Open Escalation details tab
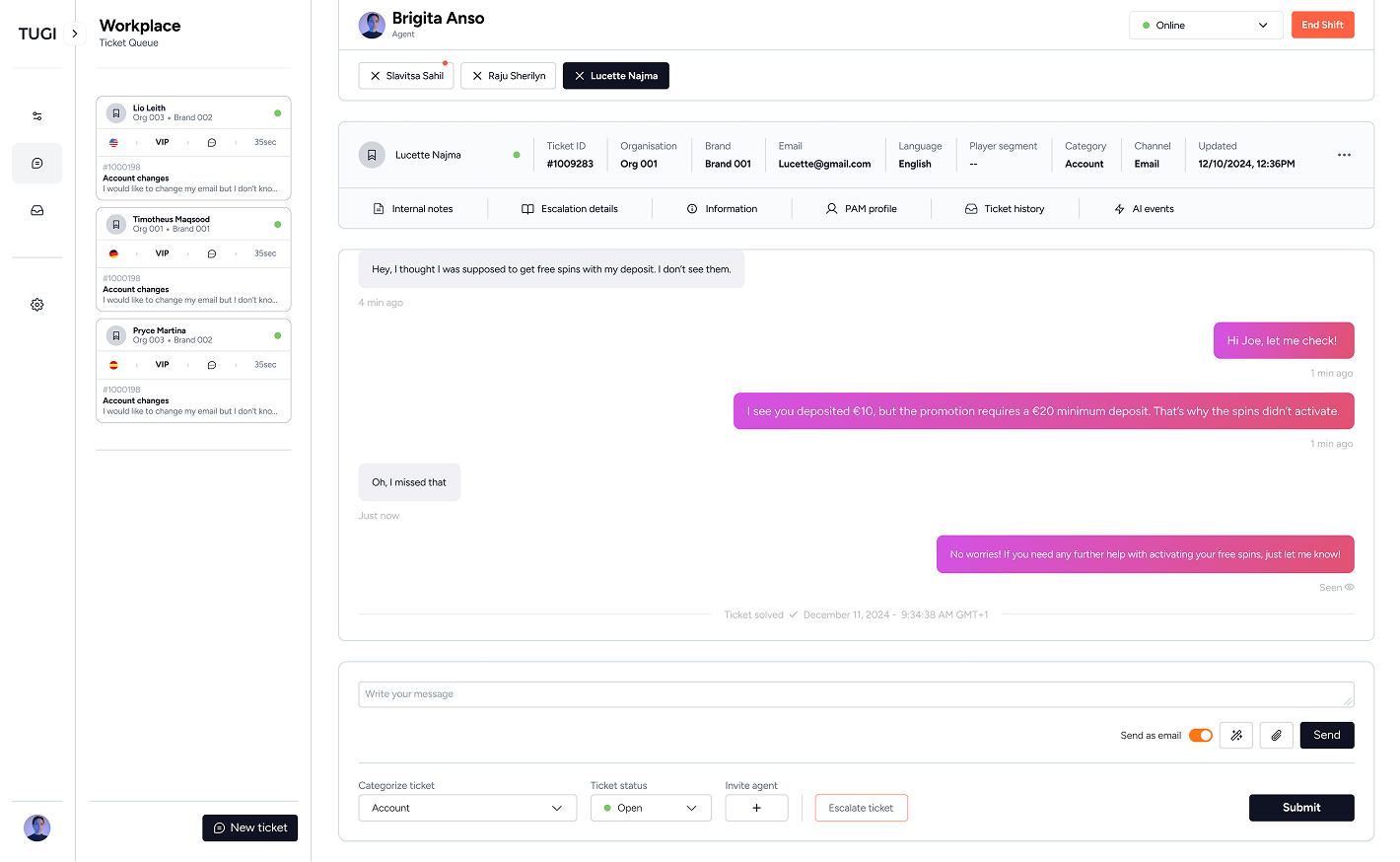 click(570, 209)
